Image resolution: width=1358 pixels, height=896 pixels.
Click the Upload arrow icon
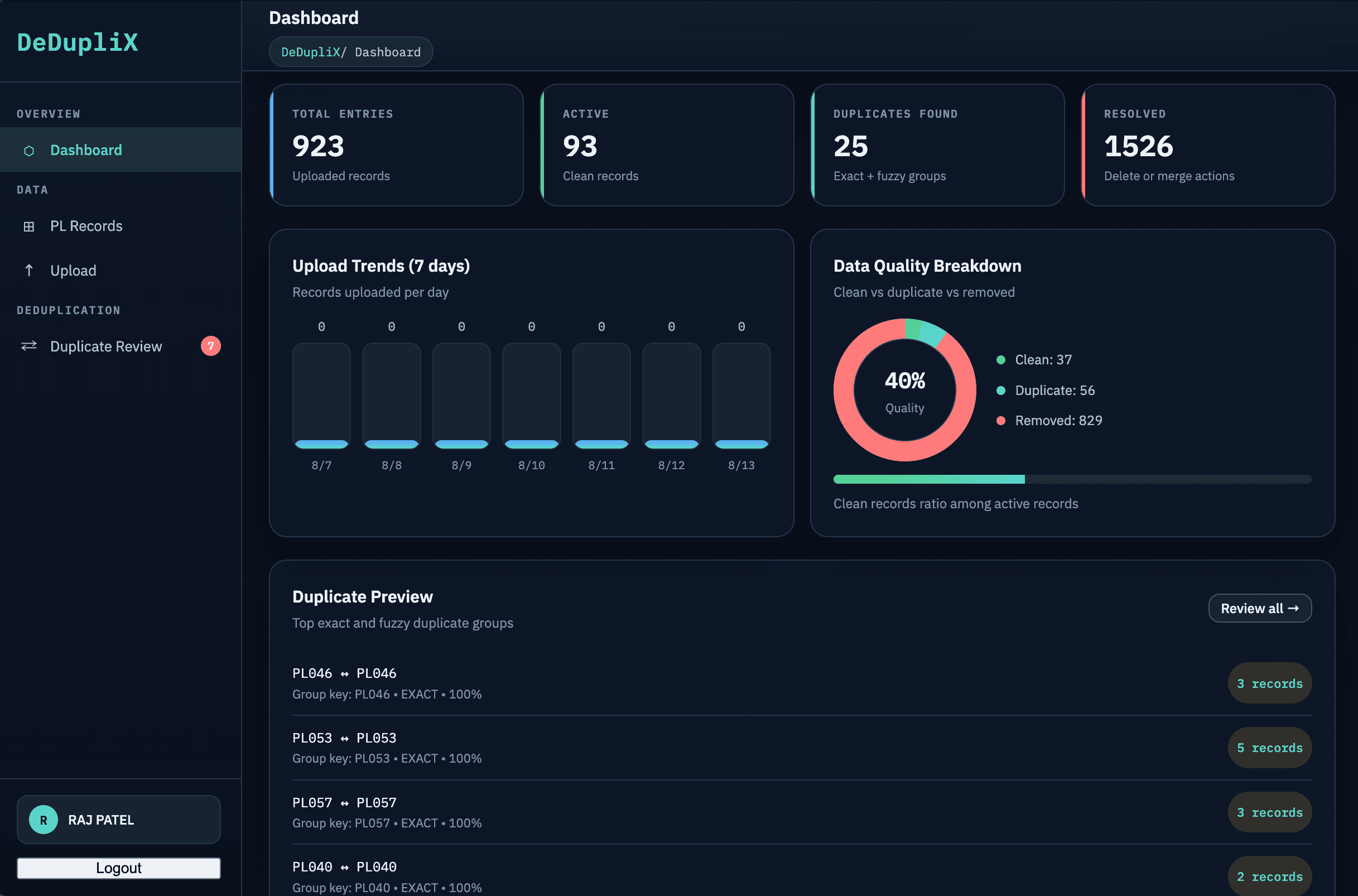click(x=28, y=270)
